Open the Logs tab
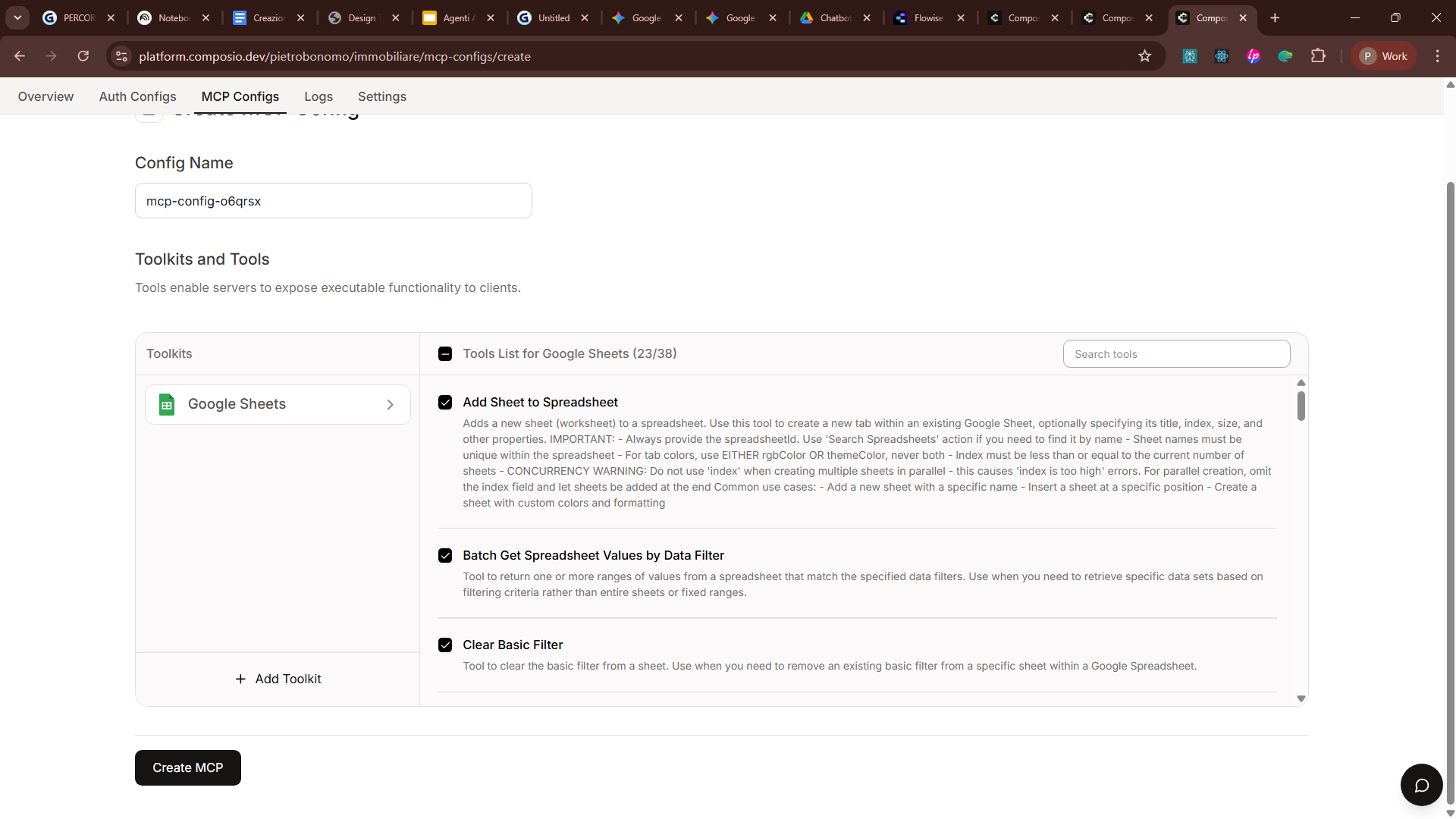Image resolution: width=1456 pixels, height=819 pixels. pos(318,96)
